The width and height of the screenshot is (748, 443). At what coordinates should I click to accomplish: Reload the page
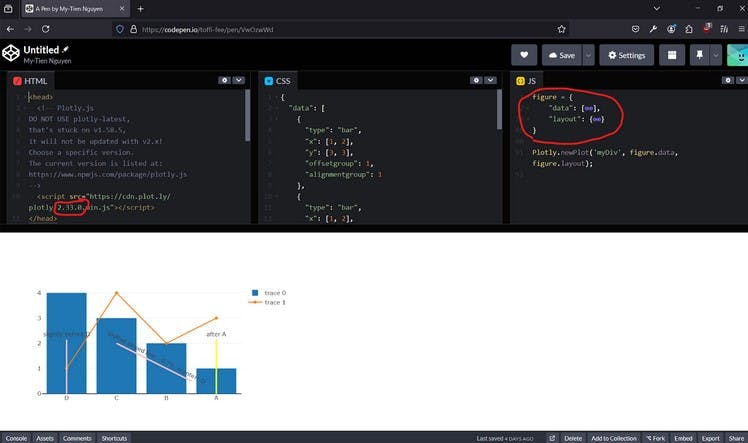46,29
